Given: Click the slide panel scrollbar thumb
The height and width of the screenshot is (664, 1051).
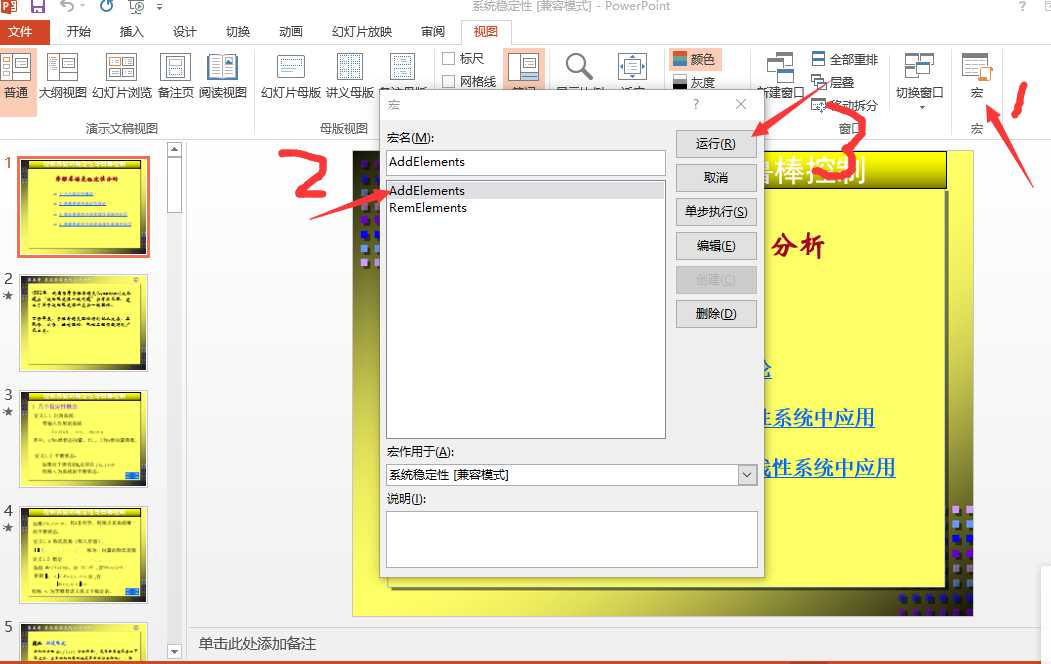Looking at the screenshot, I should (174, 186).
